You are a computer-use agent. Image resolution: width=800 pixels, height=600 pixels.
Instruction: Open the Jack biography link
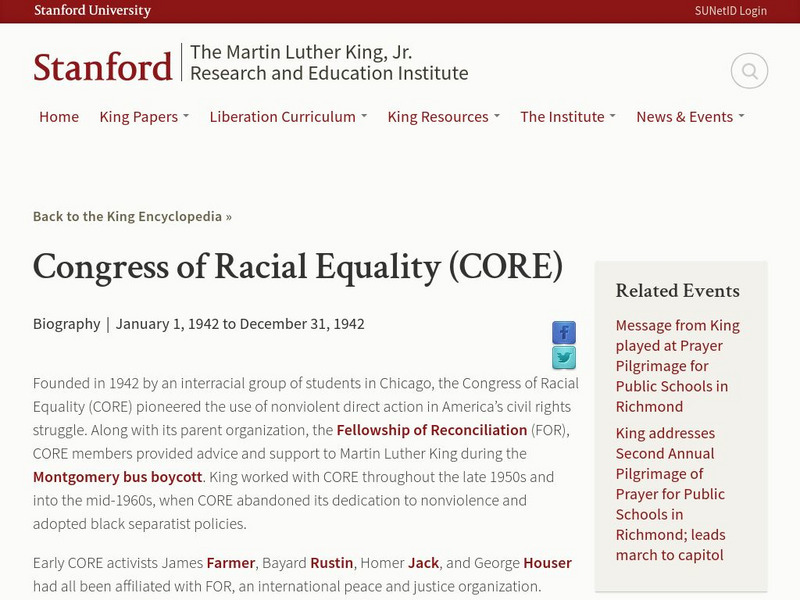[x=423, y=563]
